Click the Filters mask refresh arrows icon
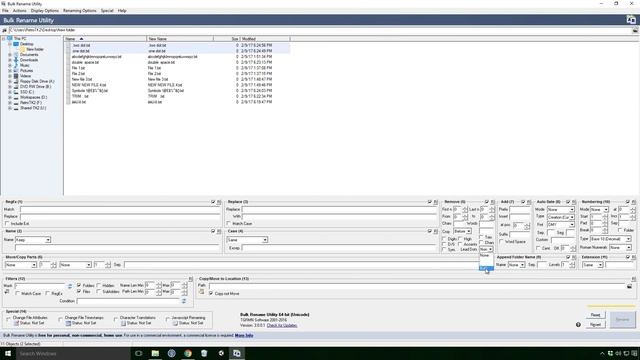This screenshot has height=360, width=640. pyautogui.click(x=70, y=286)
